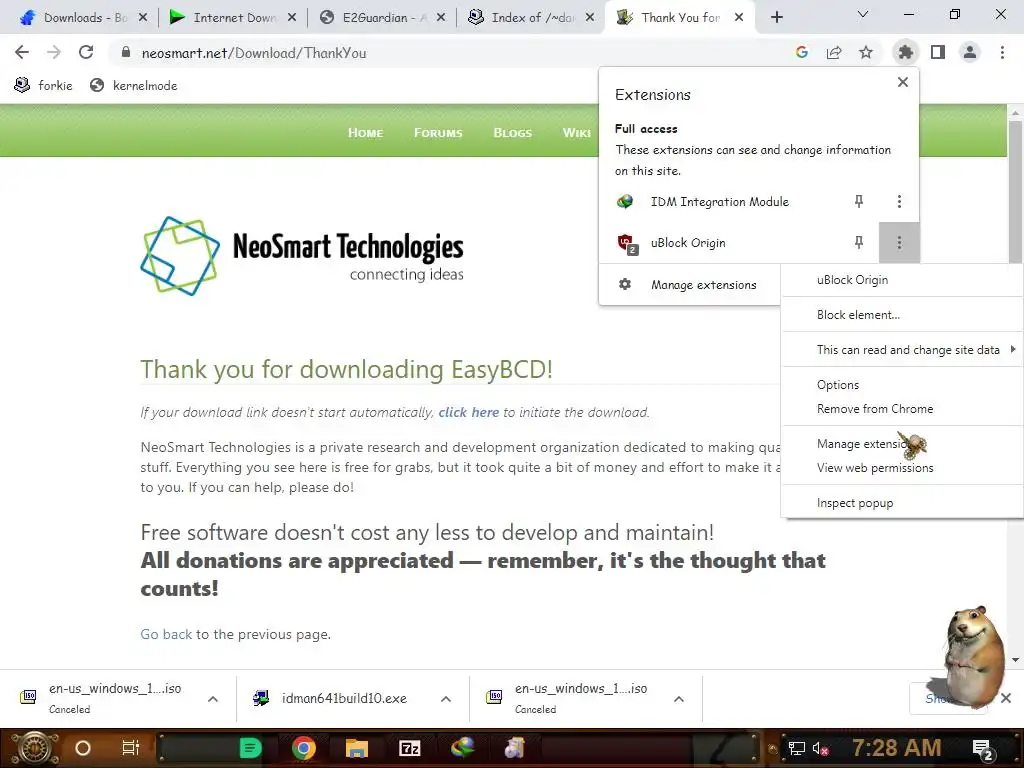Open a new browser tab
The width and height of the screenshot is (1024, 768).
(776, 18)
